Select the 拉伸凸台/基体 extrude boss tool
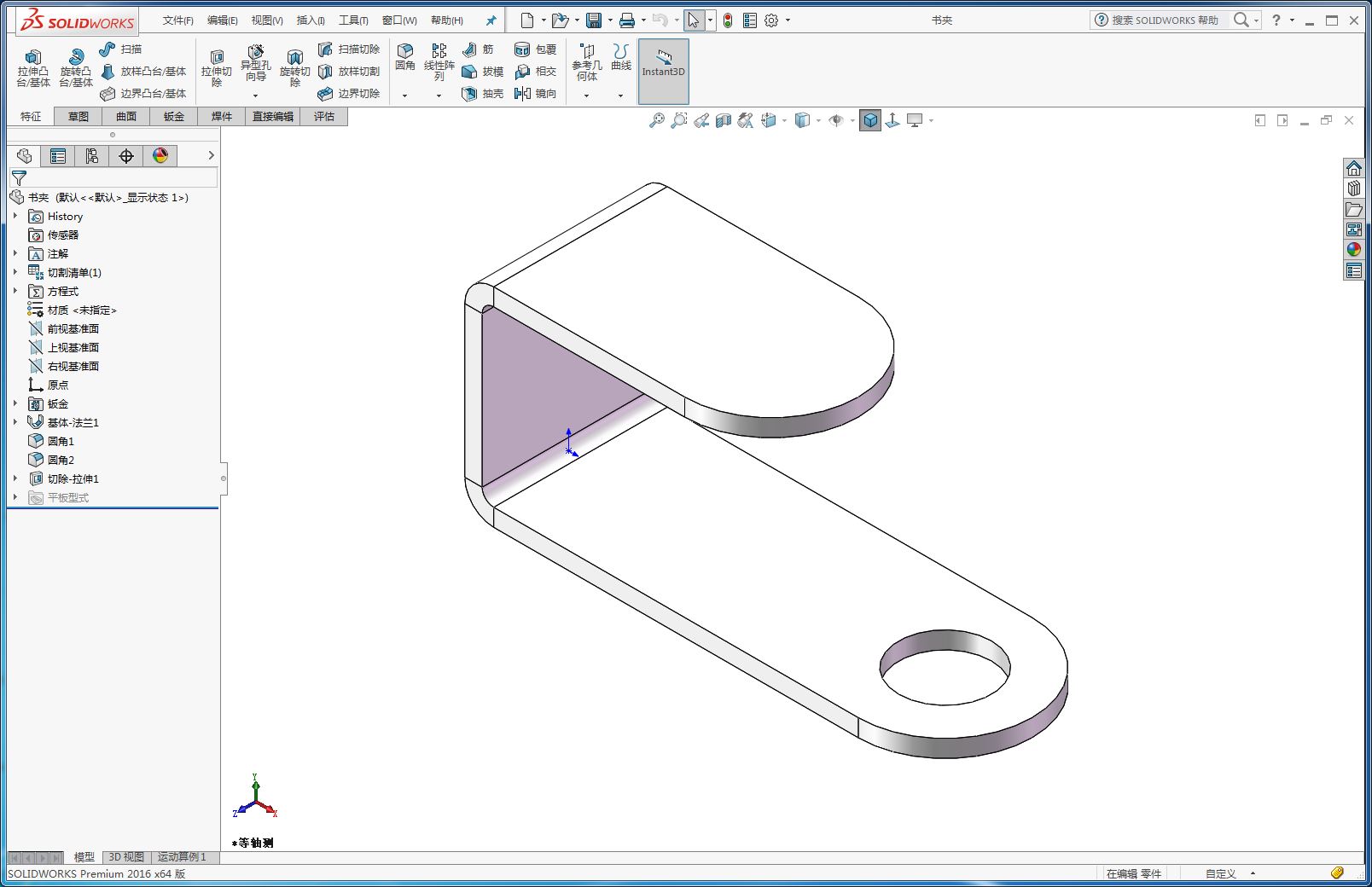 [x=33, y=67]
